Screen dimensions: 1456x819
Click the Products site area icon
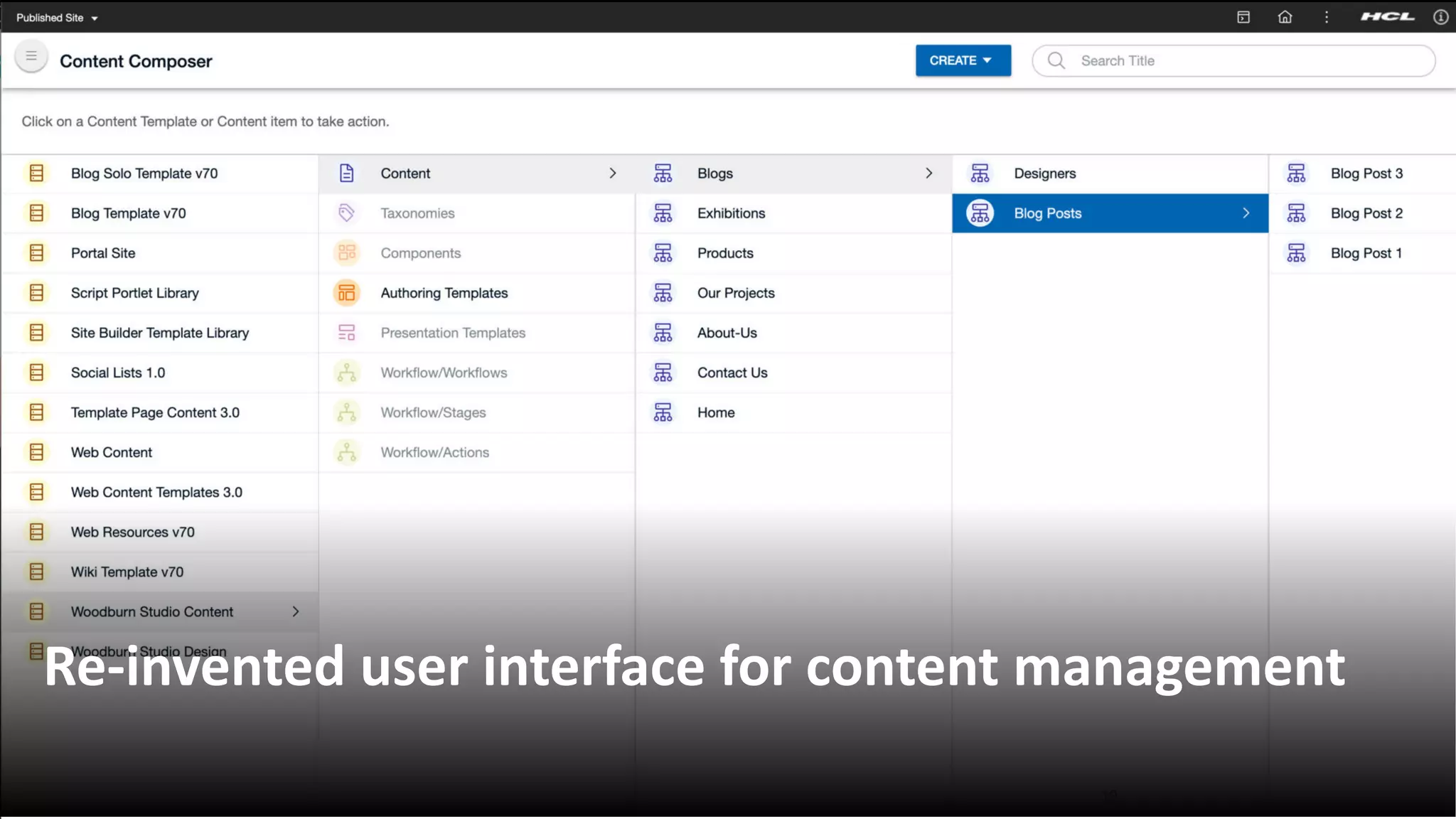[663, 252]
